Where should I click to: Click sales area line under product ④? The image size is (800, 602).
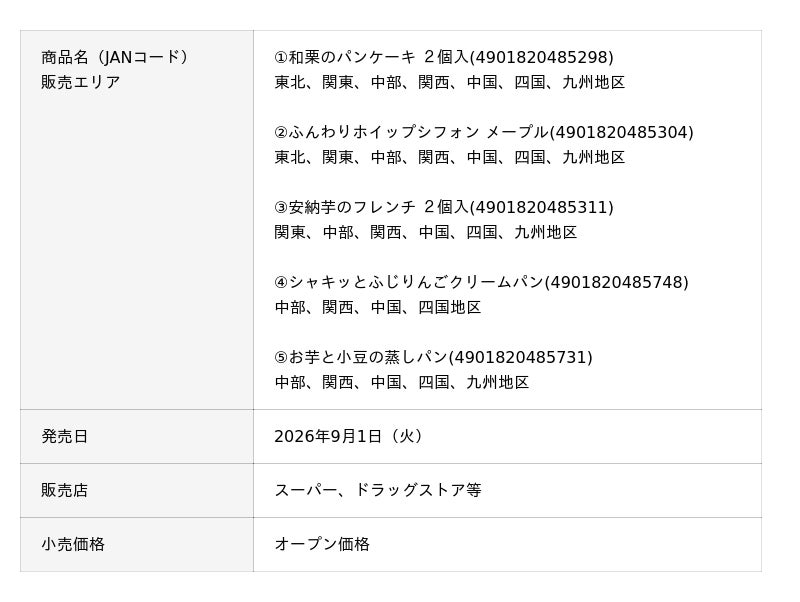(x=378, y=307)
